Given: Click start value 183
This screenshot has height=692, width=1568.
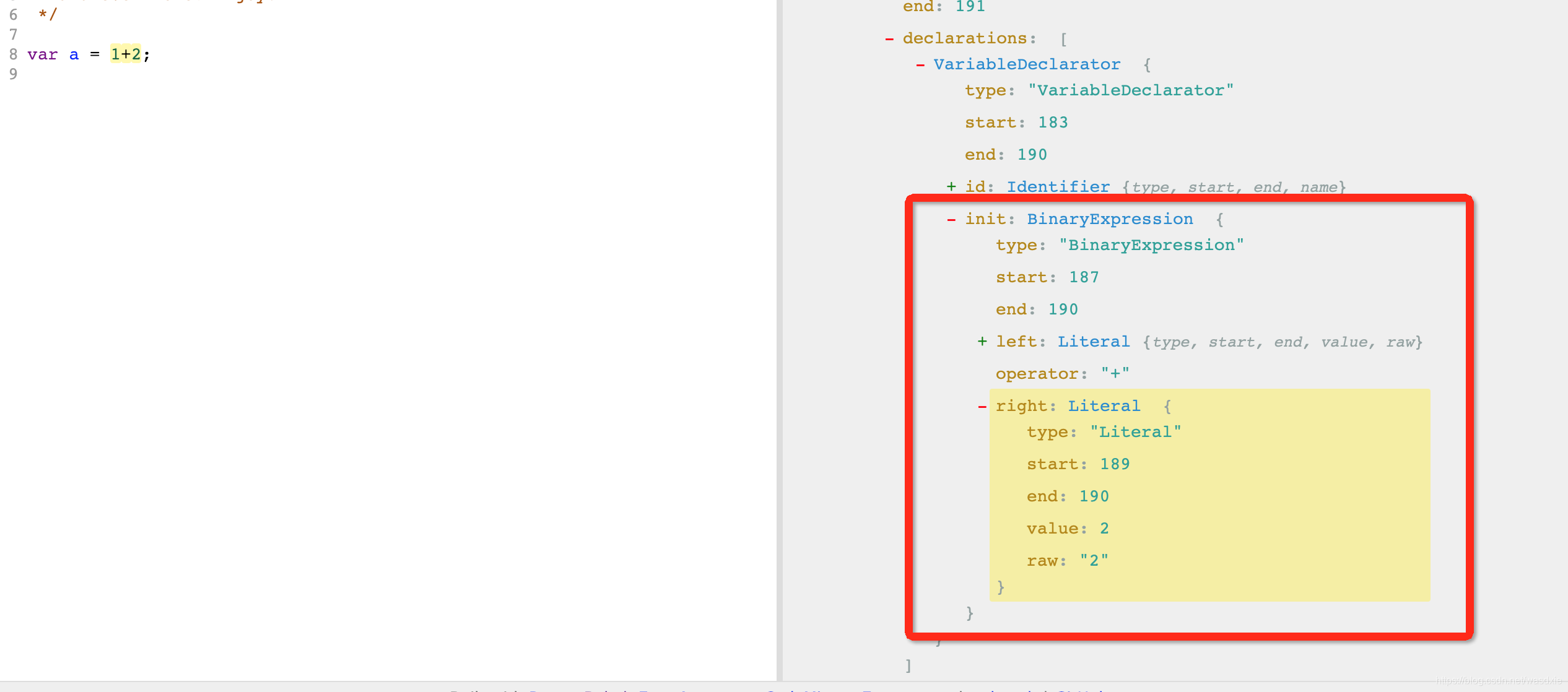Looking at the screenshot, I should coord(1053,123).
